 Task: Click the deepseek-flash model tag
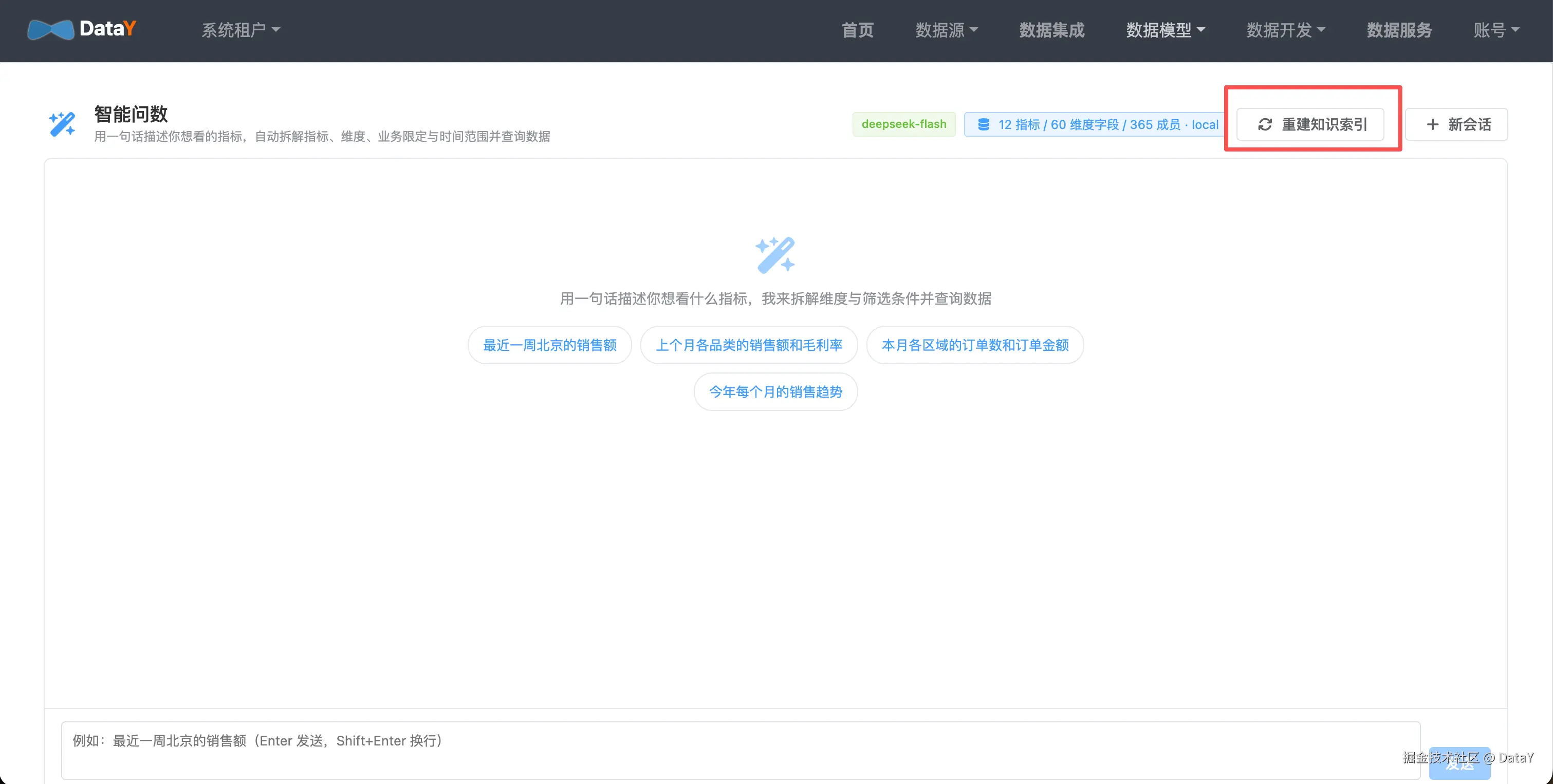coord(904,124)
